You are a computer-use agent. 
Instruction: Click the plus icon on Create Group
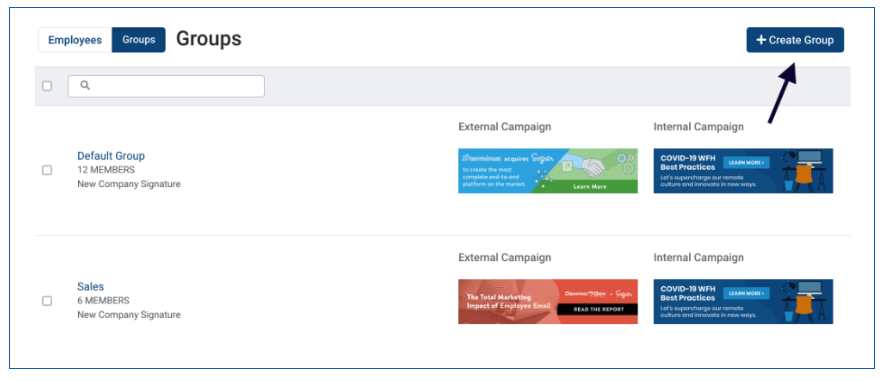pos(761,40)
